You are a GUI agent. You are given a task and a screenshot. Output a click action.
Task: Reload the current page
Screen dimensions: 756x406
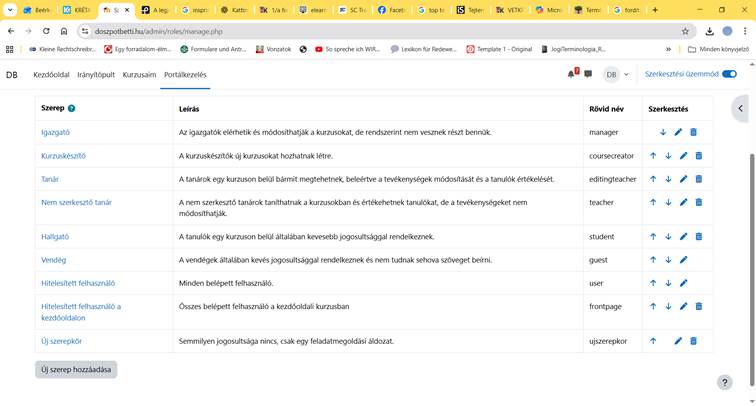point(46,31)
